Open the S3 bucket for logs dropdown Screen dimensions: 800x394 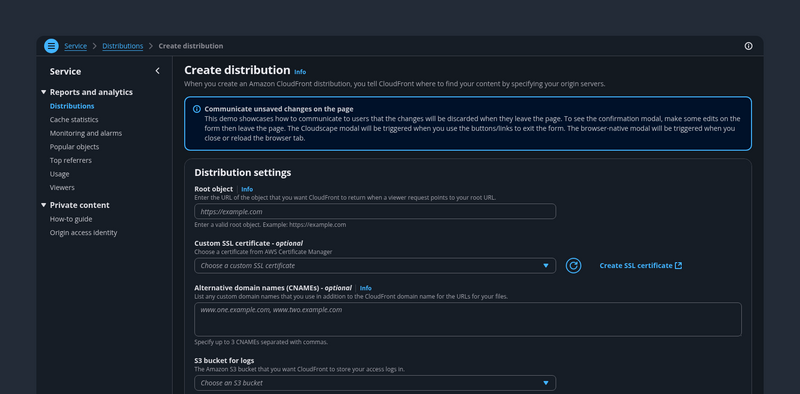(x=375, y=383)
